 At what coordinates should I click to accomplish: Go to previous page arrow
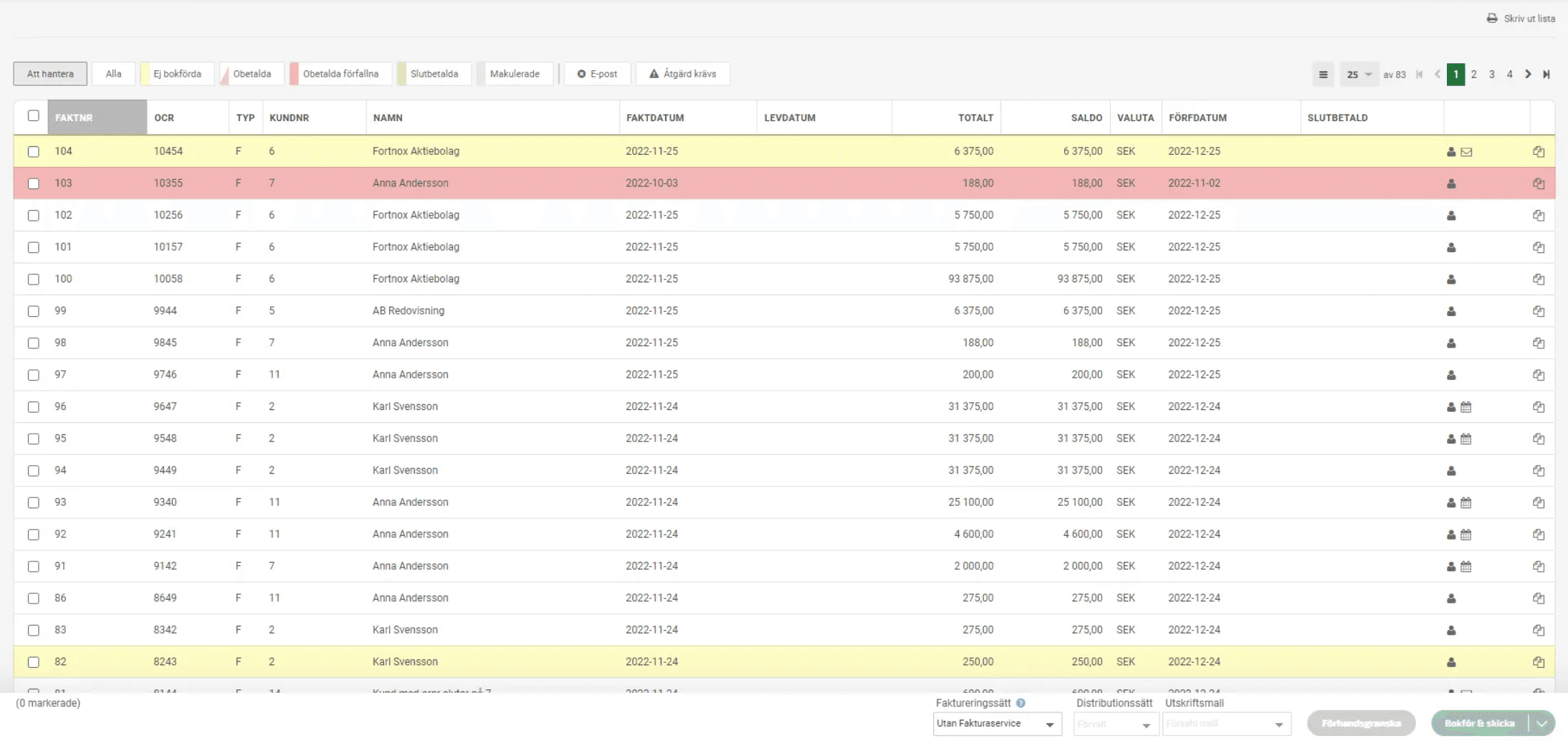point(1438,75)
